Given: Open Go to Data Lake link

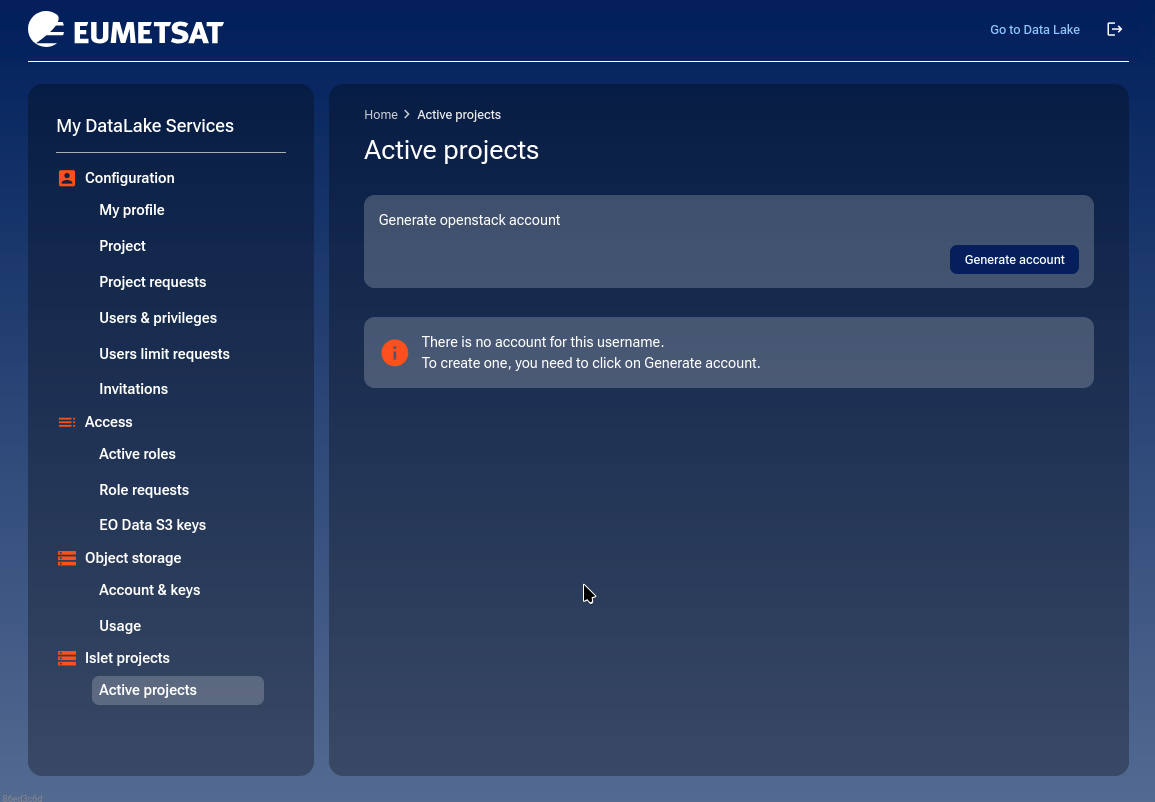Looking at the screenshot, I should point(1034,29).
